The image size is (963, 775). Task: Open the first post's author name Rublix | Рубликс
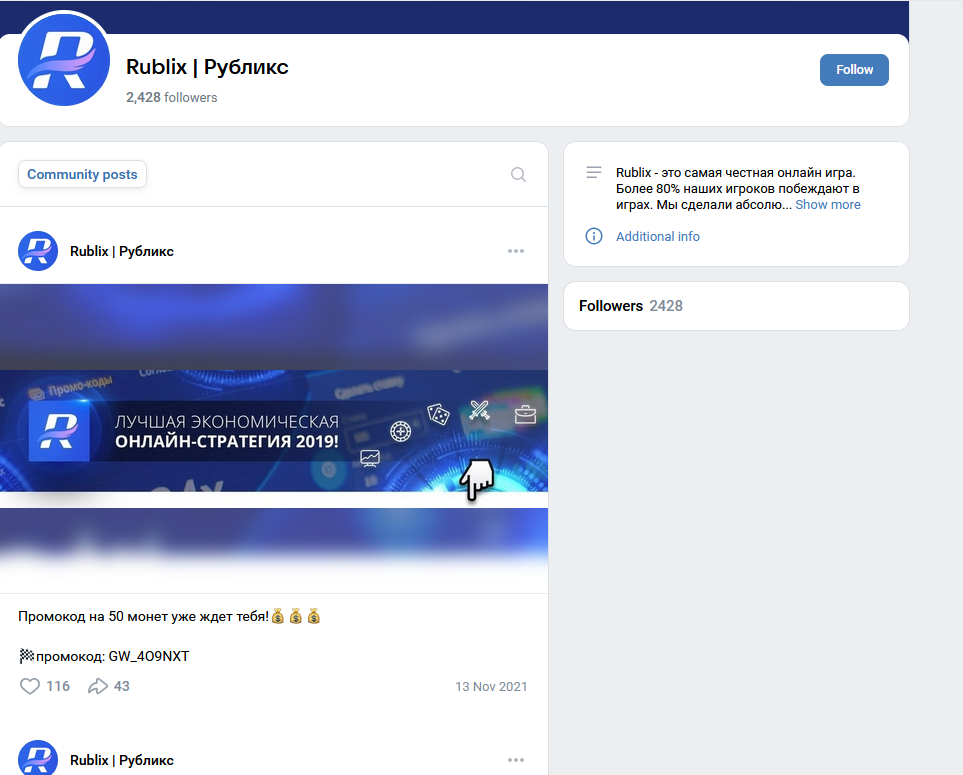pos(122,251)
